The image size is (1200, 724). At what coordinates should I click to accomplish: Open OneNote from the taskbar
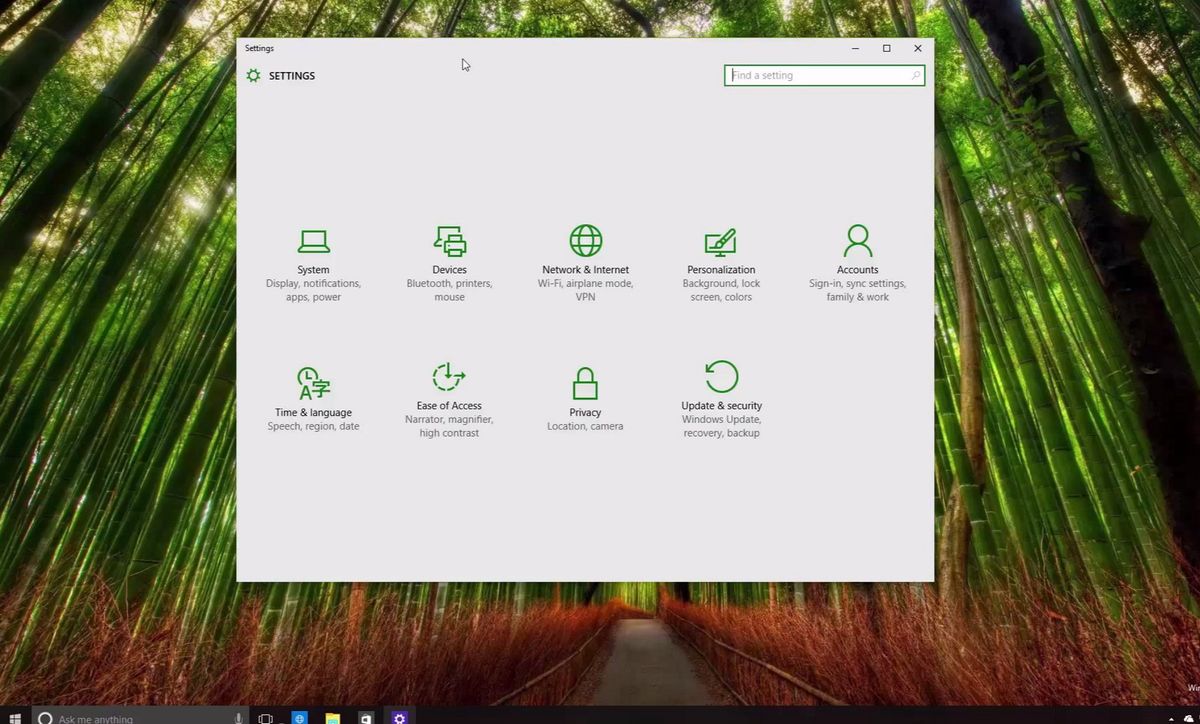point(366,717)
